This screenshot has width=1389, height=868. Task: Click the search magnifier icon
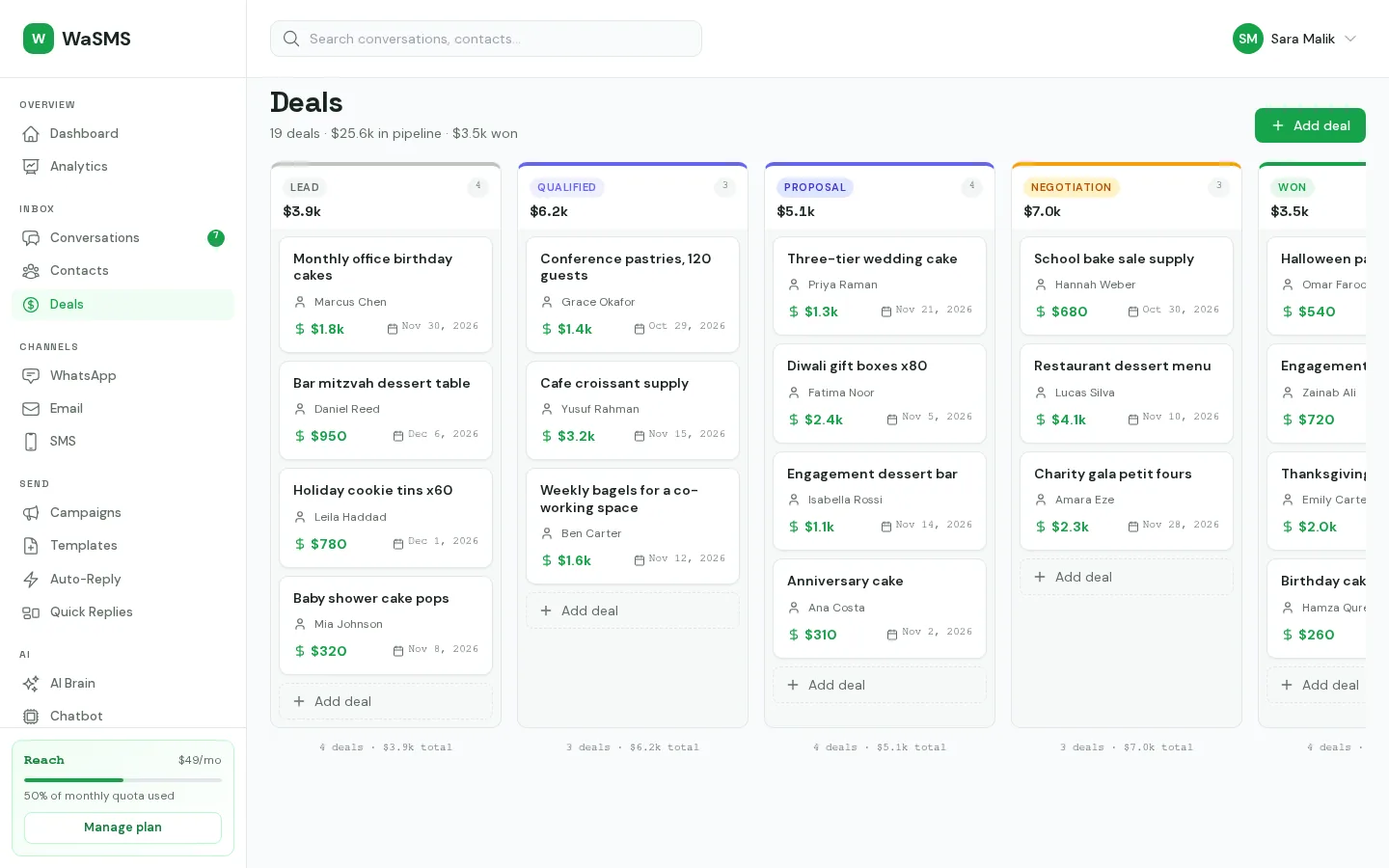(291, 39)
